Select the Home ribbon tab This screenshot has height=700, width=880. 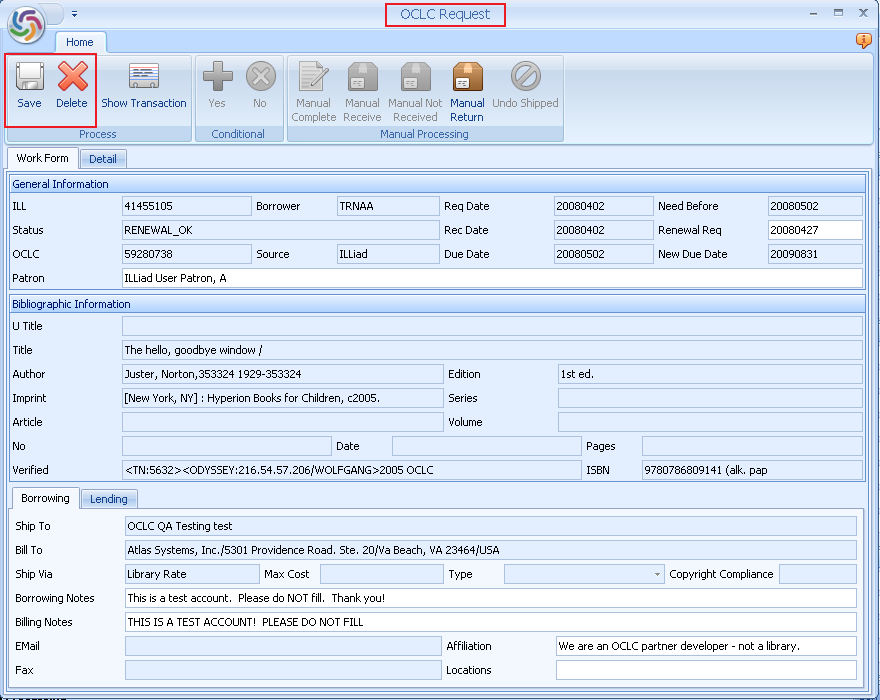tap(80, 42)
